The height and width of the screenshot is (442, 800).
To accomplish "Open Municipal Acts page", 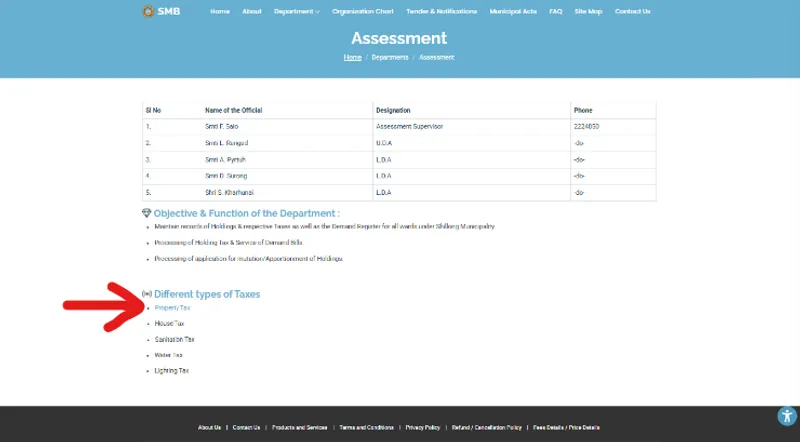I will (x=513, y=11).
